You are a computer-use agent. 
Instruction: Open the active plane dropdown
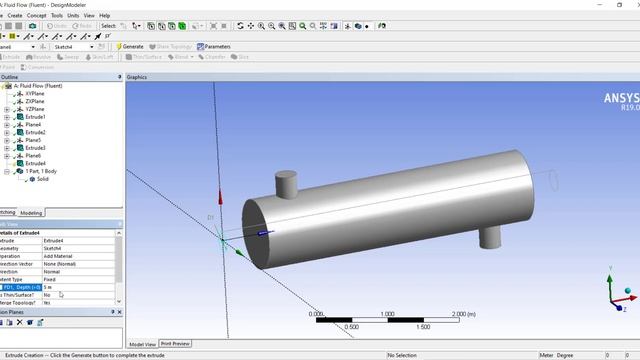pos(33,47)
